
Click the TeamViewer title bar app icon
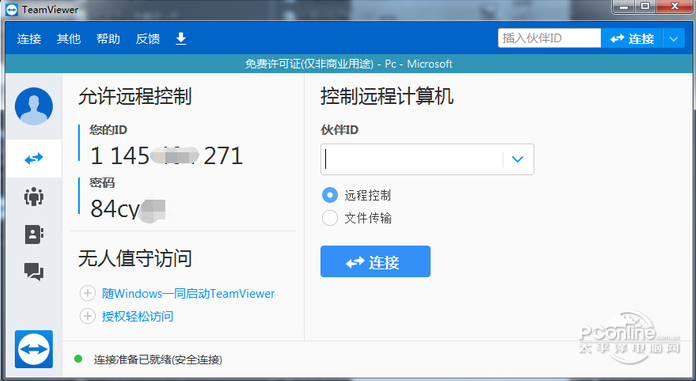tap(12, 9)
